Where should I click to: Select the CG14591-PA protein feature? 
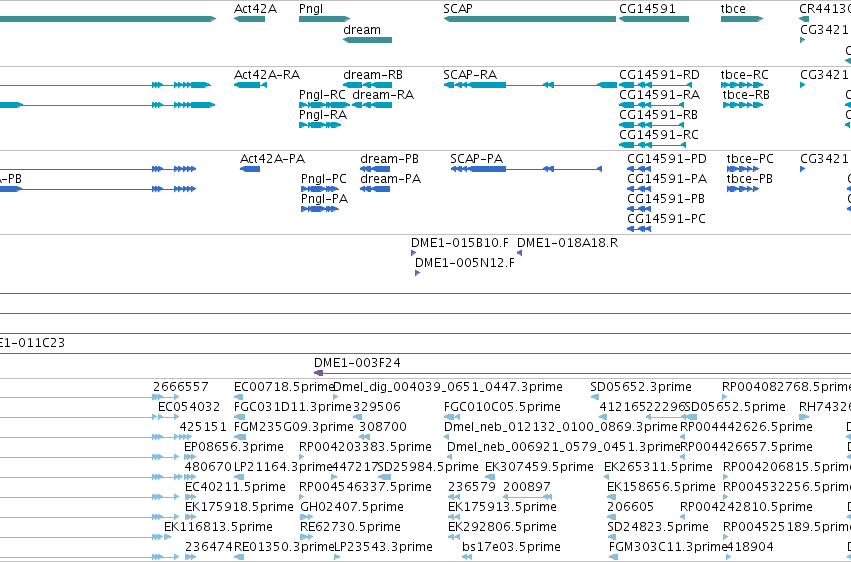tap(639, 189)
